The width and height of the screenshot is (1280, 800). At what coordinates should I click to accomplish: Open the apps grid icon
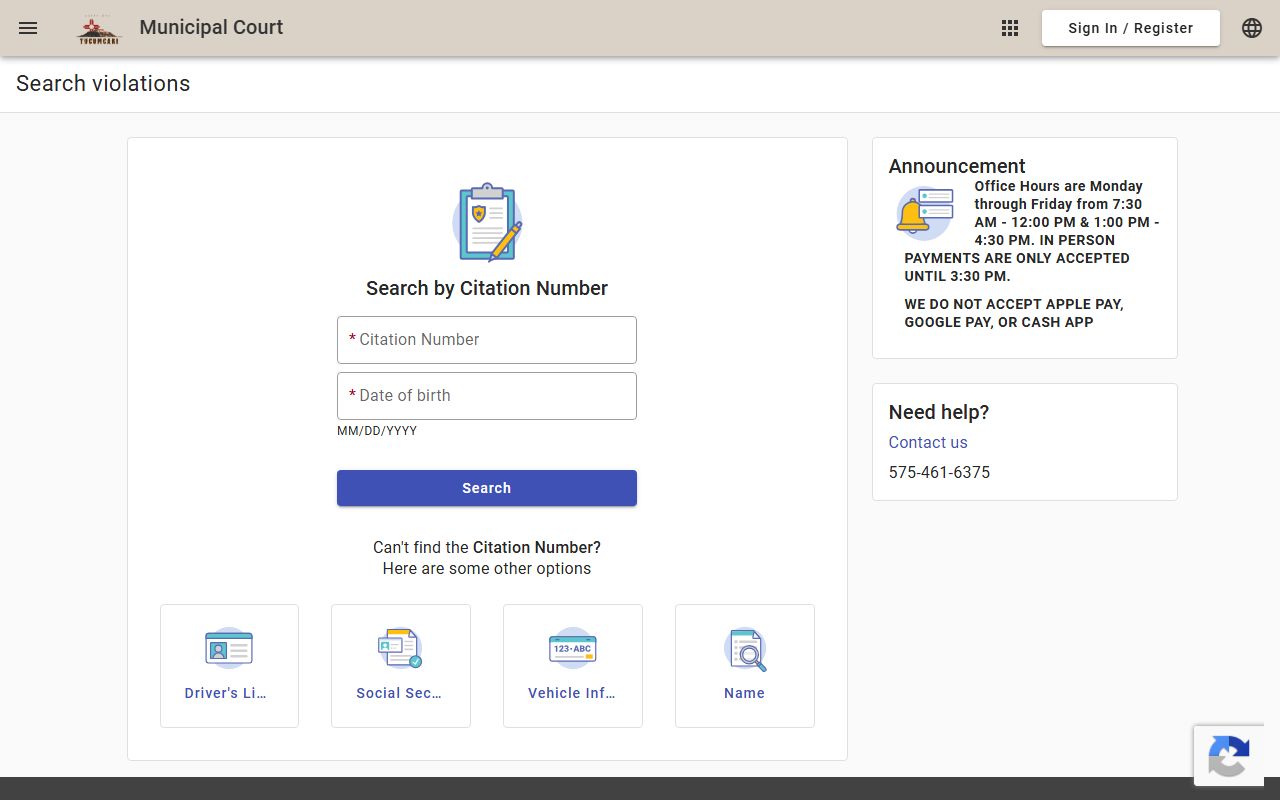coord(1010,28)
